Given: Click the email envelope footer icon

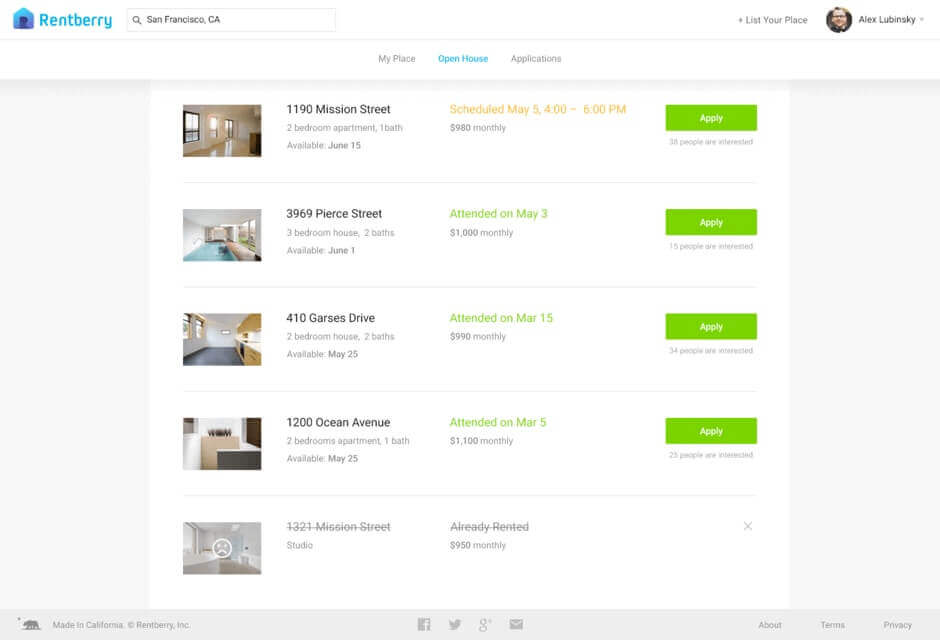Looking at the screenshot, I should click(516, 625).
